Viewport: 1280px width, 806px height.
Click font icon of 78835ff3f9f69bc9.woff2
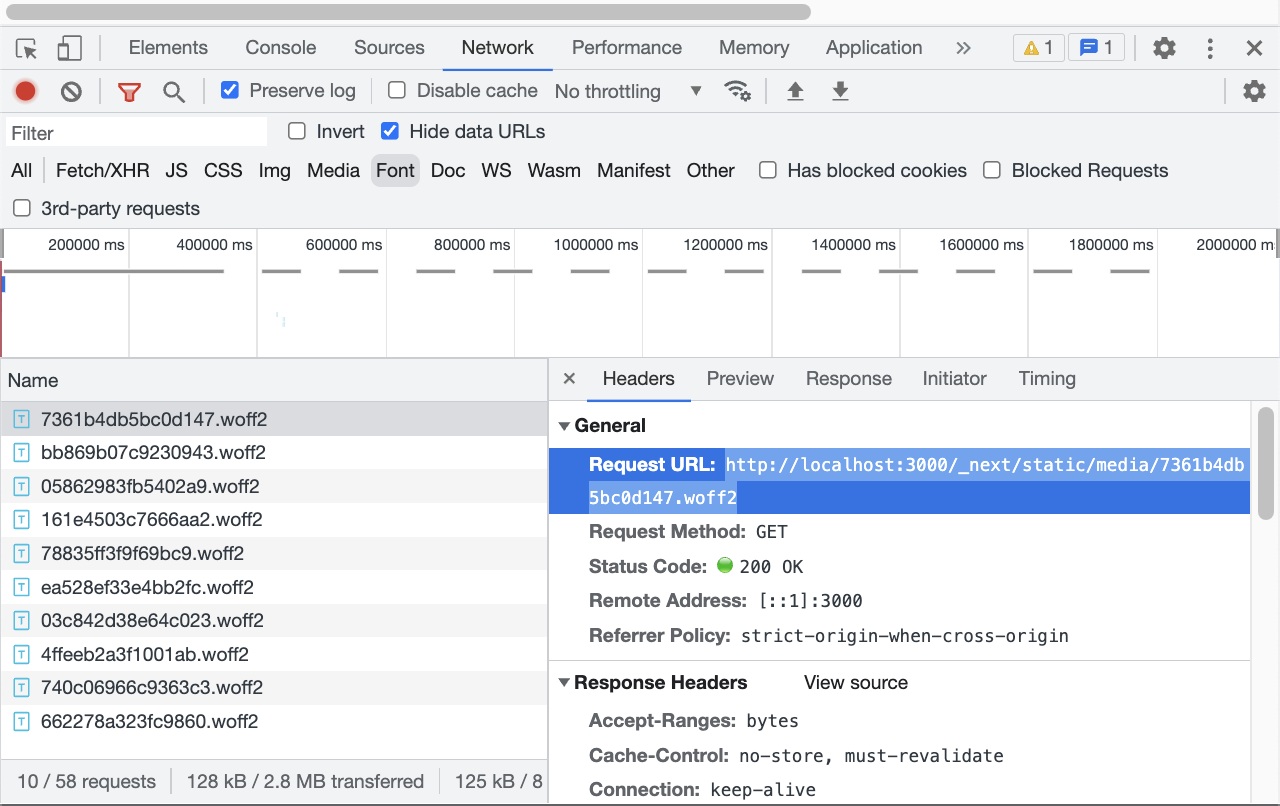[x=21, y=554]
